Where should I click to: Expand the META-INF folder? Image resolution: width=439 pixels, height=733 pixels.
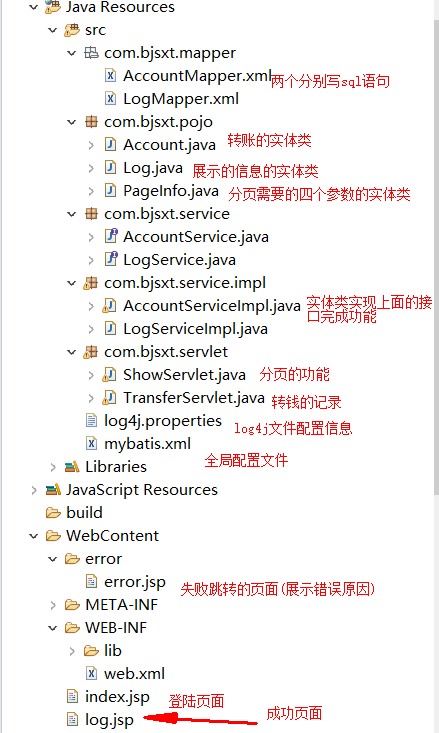(x=52, y=605)
